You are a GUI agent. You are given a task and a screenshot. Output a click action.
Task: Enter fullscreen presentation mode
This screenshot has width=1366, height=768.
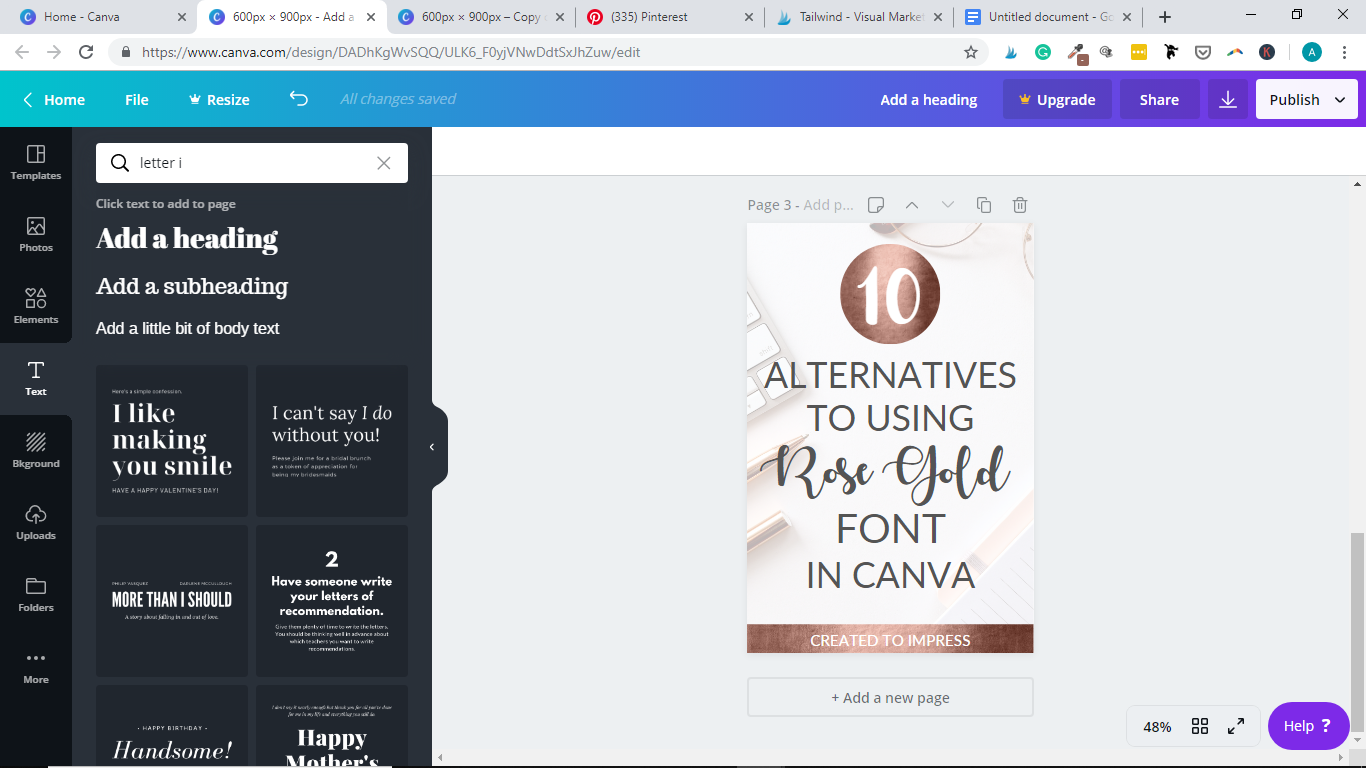click(x=1236, y=727)
